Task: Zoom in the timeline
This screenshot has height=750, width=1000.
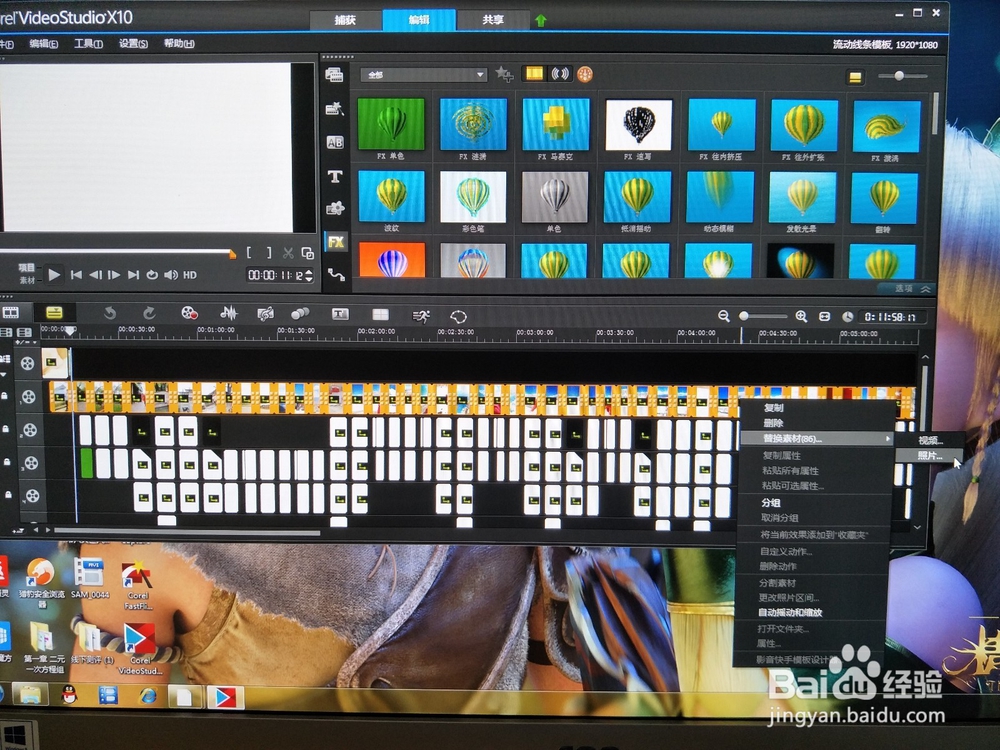Action: click(x=801, y=316)
